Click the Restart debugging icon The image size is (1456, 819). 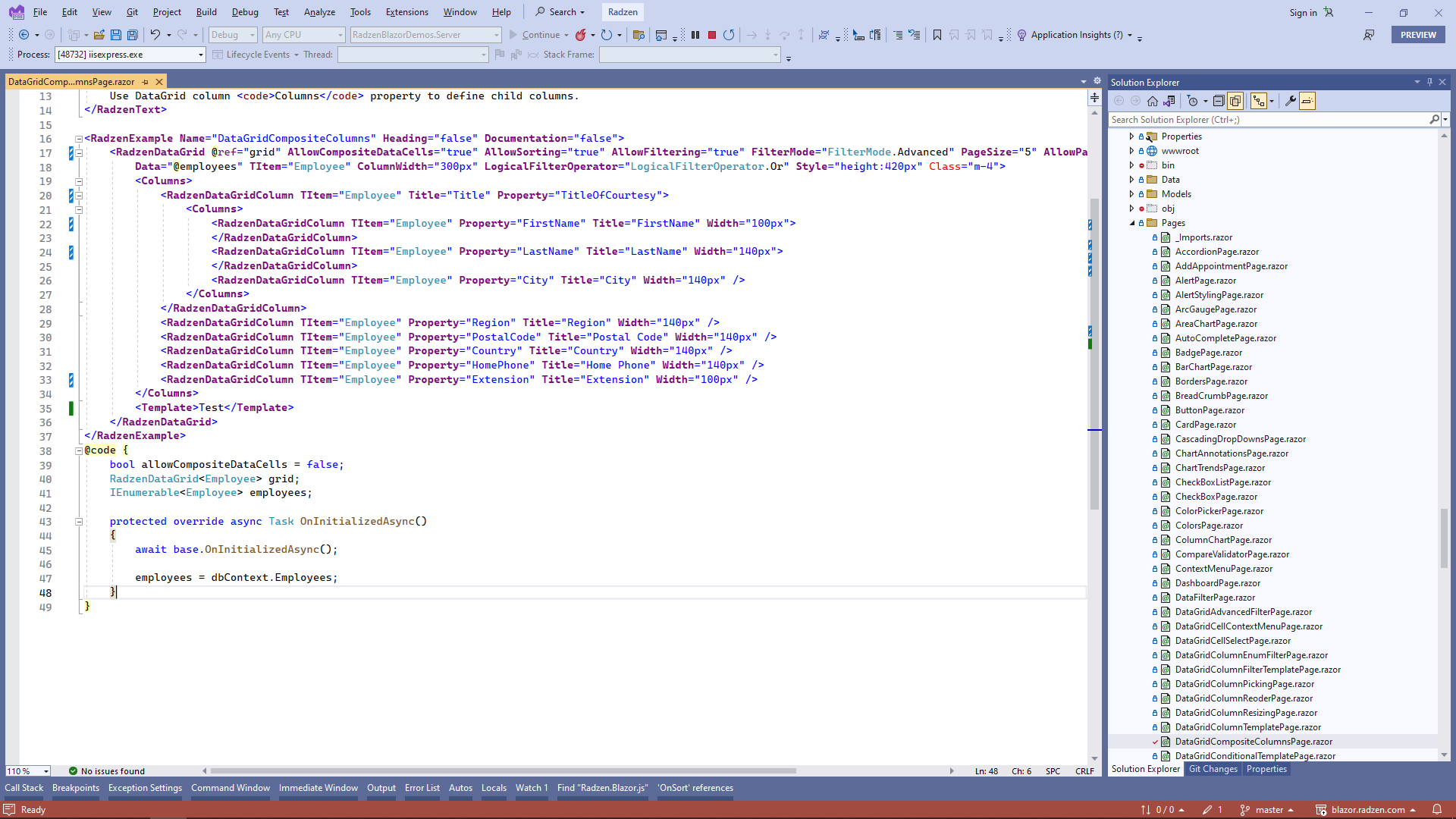[x=729, y=35]
